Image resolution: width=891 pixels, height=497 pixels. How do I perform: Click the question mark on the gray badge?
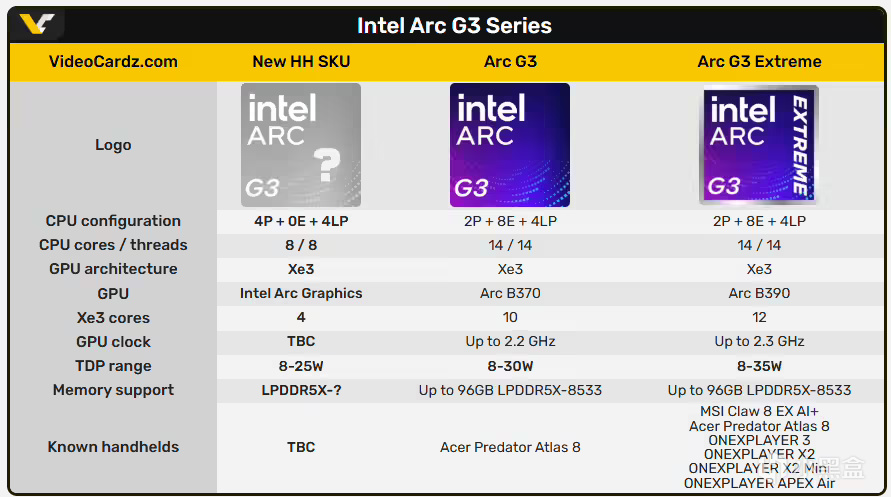[327, 165]
